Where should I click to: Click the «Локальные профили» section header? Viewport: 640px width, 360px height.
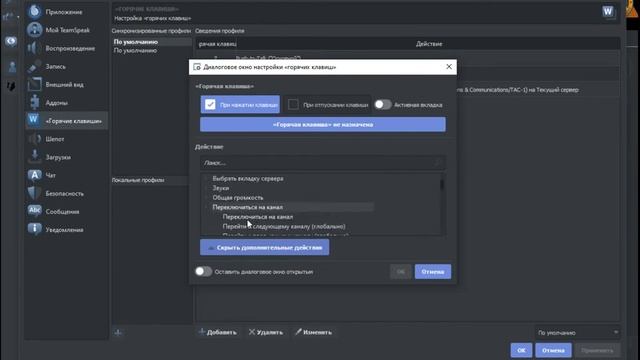(138, 180)
